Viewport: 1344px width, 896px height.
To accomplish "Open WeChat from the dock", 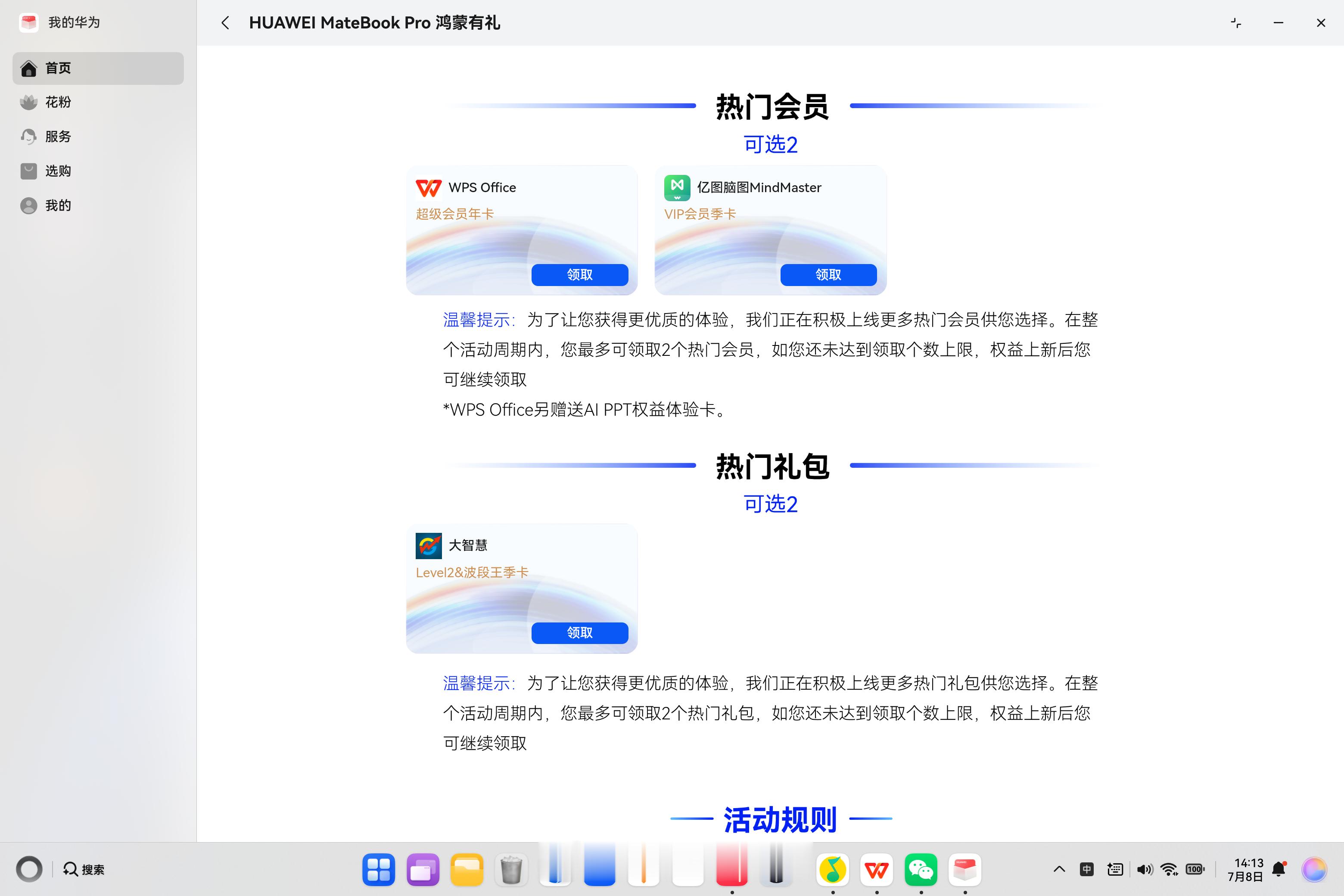I will [921, 869].
